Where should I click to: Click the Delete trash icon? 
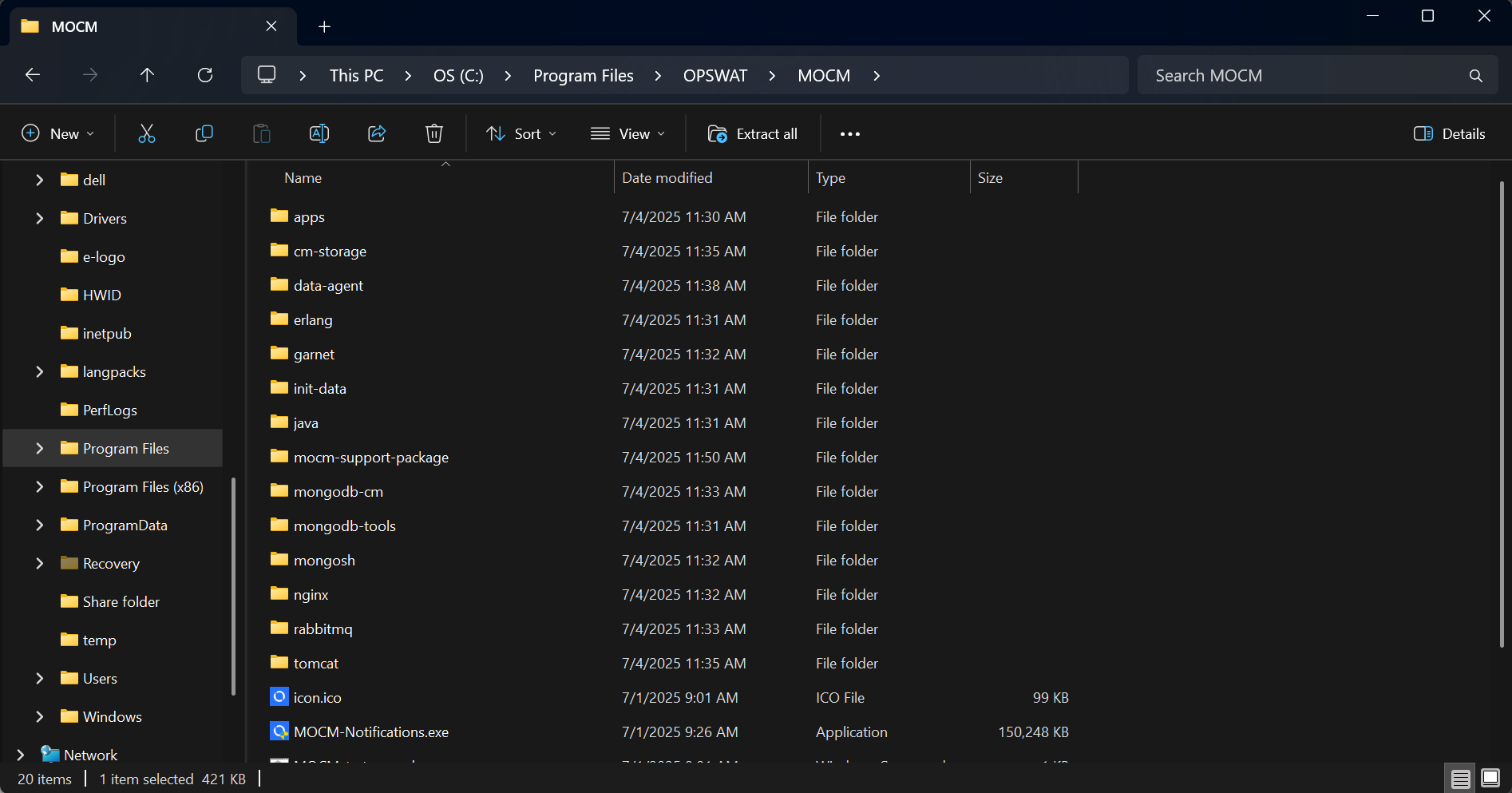click(x=434, y=133)
